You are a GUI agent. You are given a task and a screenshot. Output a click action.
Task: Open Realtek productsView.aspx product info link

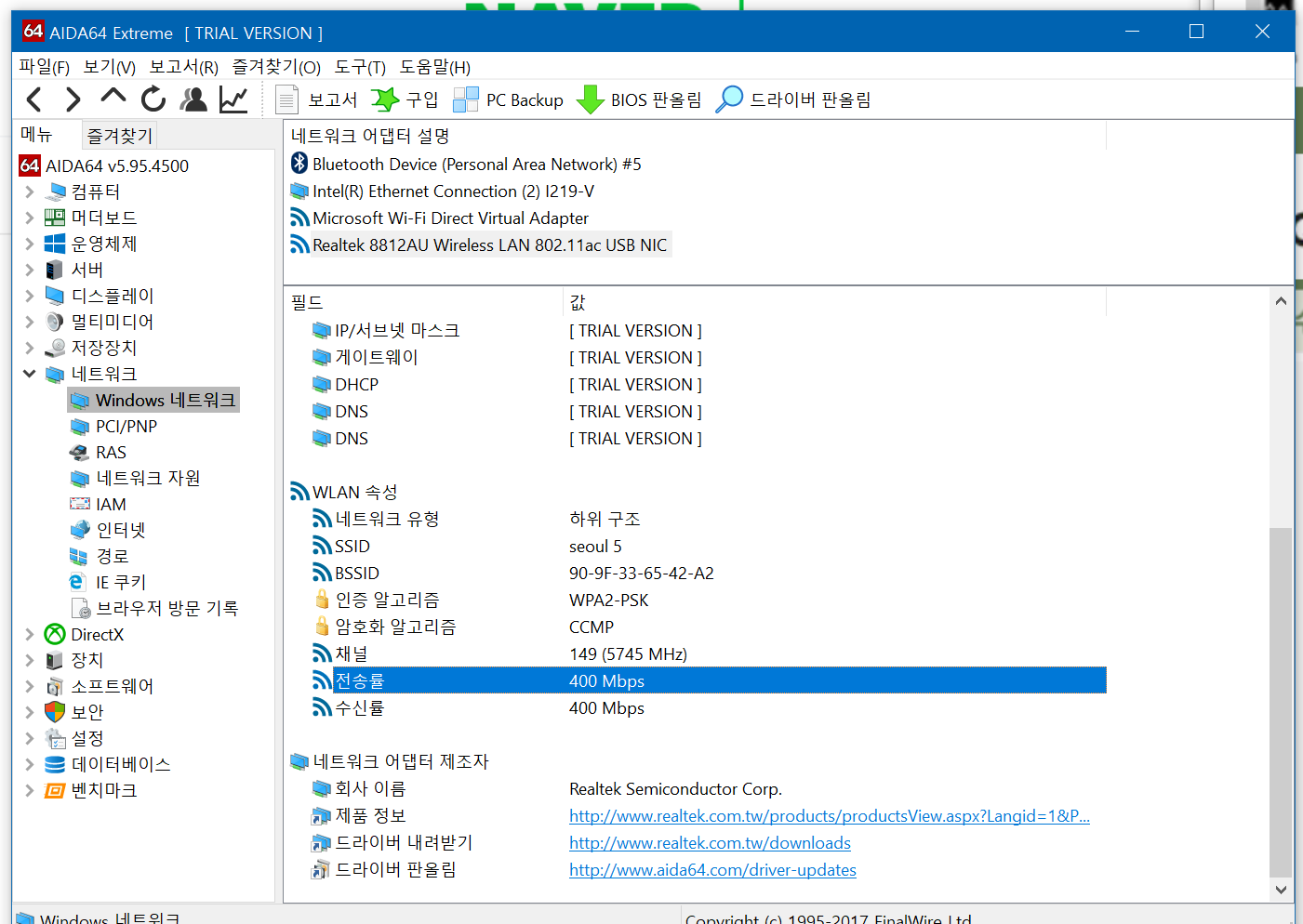click(829, 815)
